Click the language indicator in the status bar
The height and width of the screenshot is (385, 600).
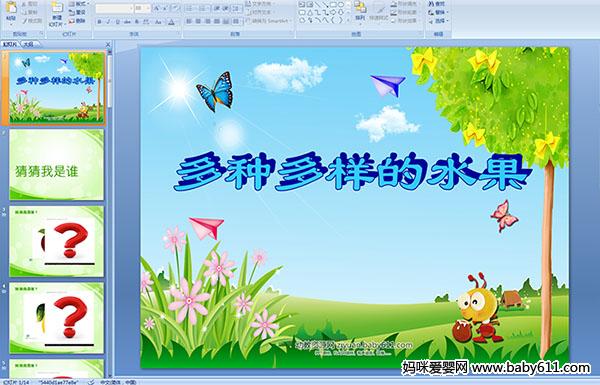tap(118, 382)
